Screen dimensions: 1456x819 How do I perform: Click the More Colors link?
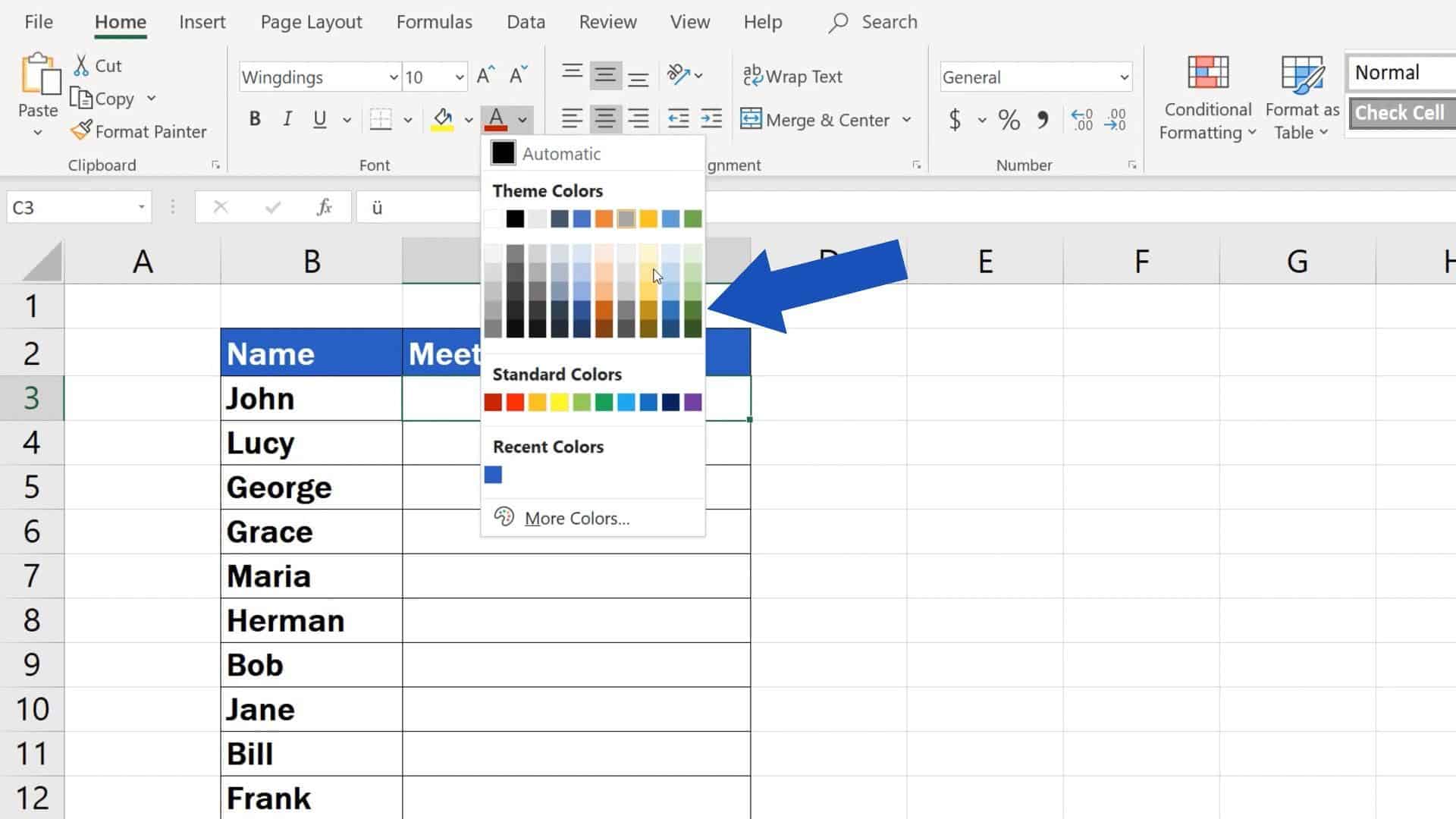[576, 518]
